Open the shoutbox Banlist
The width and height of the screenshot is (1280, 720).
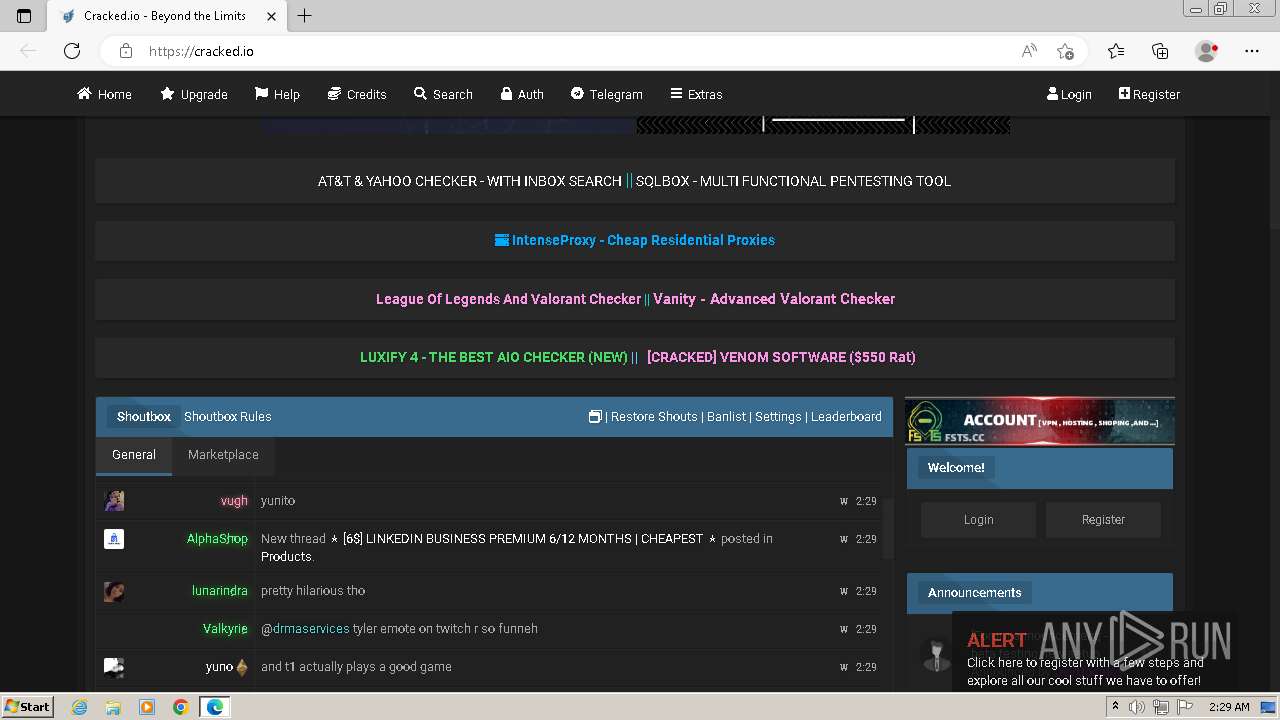tap(727, 416)
